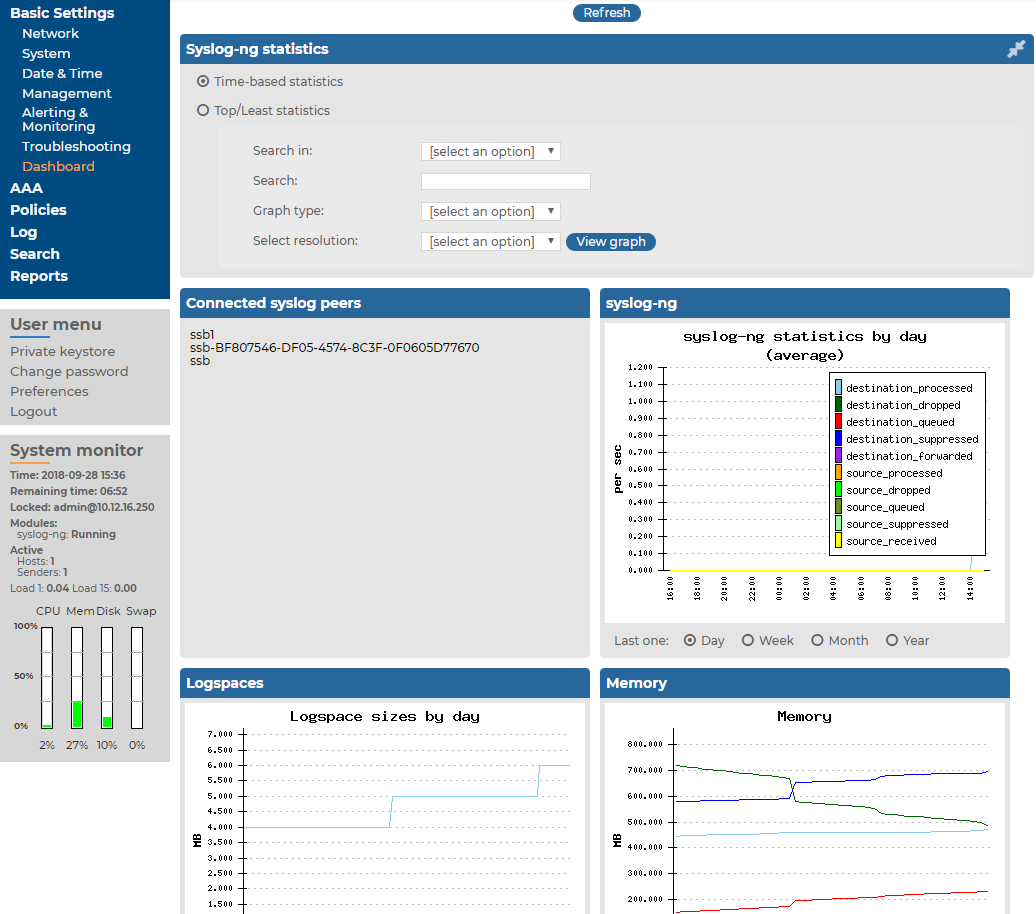
Task: Click the Mem usage bar
Action: [77, 677]
